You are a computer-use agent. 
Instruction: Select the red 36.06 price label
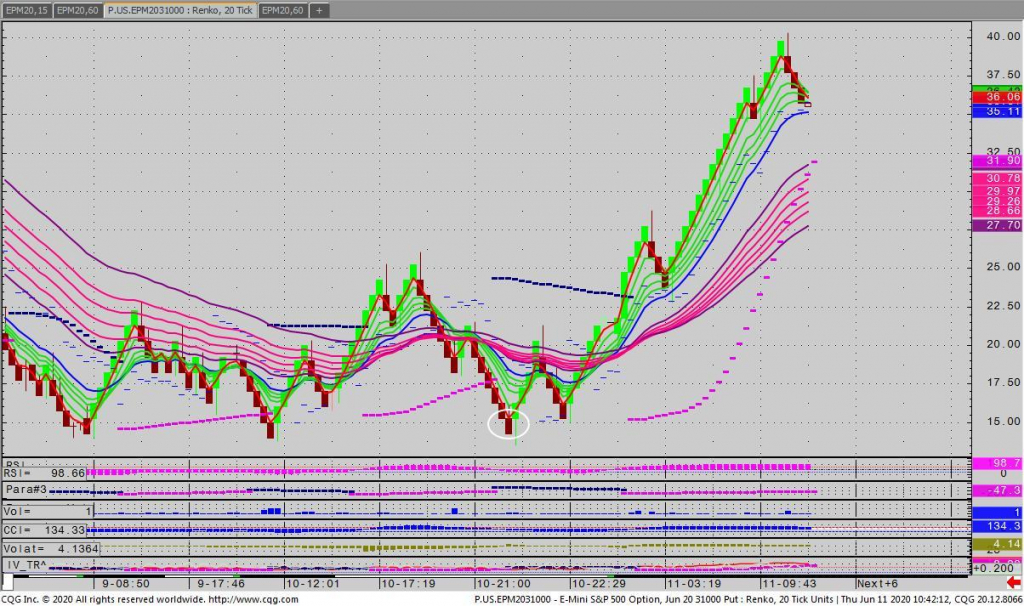(x=997, y=97)
